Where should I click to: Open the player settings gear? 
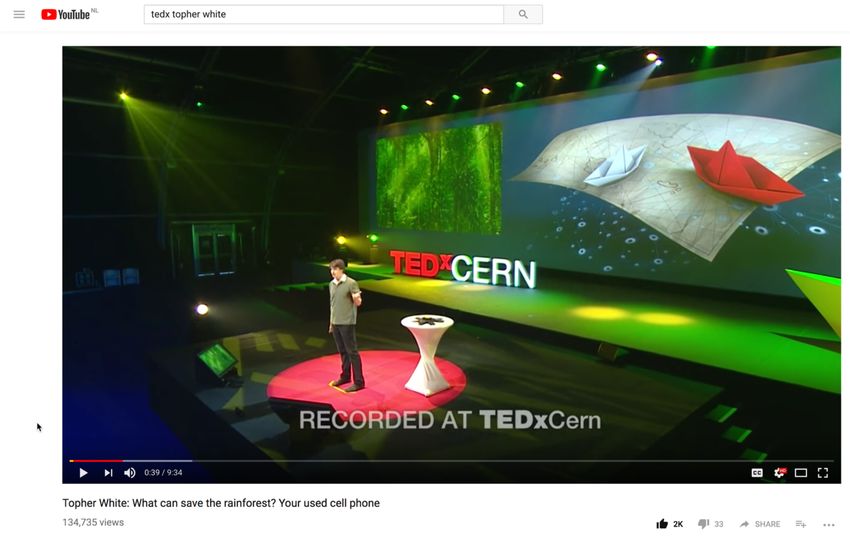tap(780, 473)
